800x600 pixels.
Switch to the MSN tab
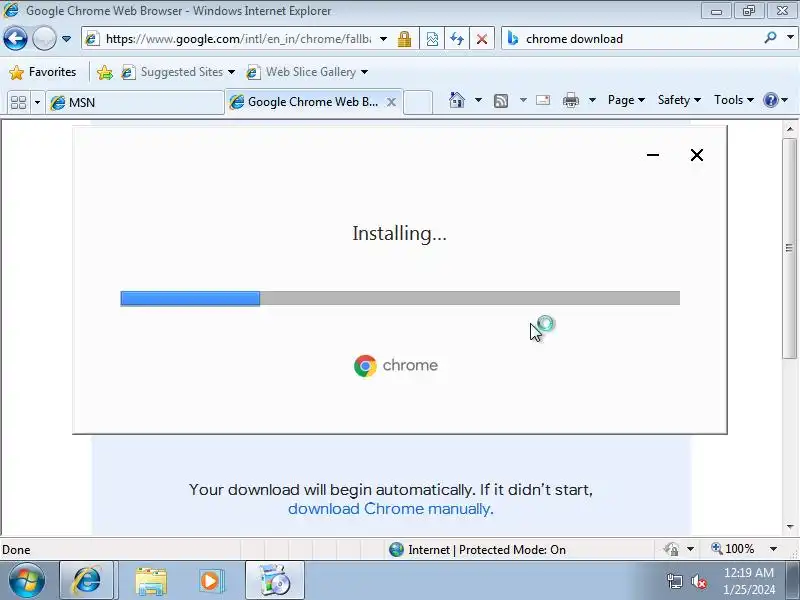135,103
